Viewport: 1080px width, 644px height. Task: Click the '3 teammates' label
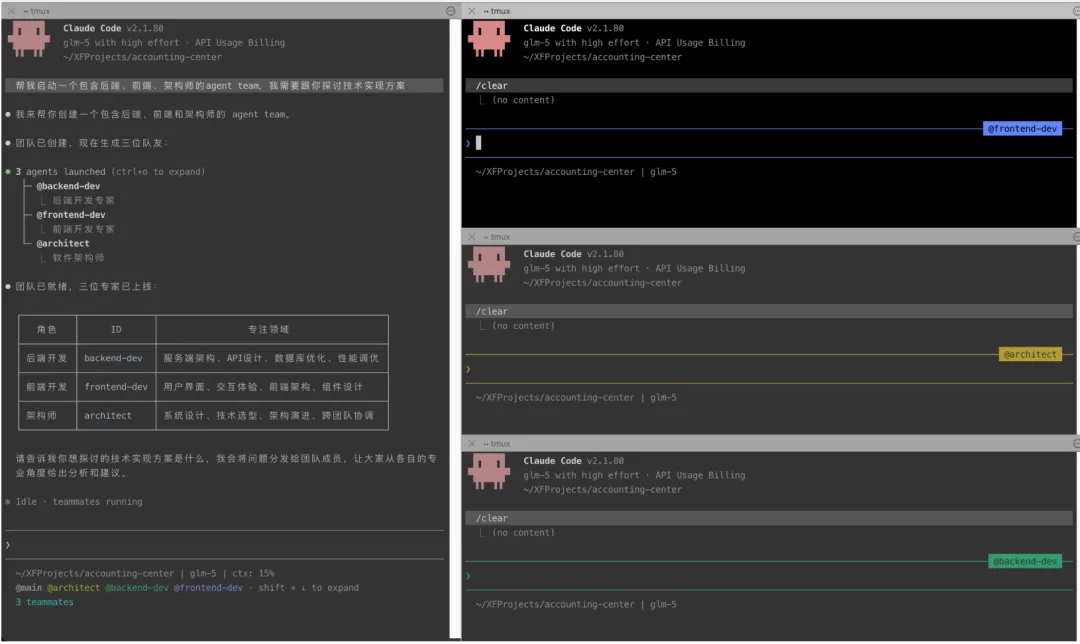[44, 602]
